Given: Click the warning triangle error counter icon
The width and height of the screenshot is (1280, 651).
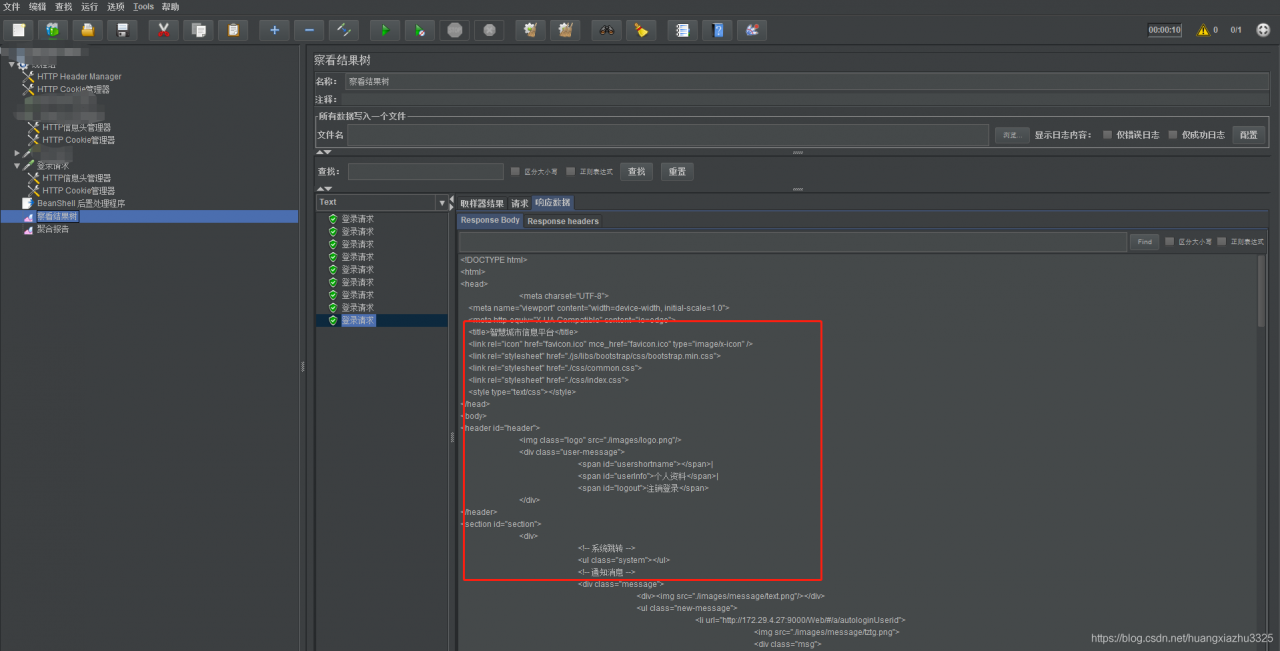Looking at the screenshot, I should pyautogui.click(x=1202, y=30).
